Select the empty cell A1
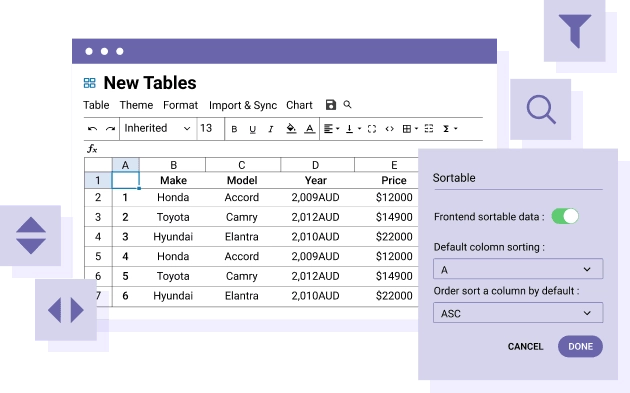The width and height of the screenshot is (630, 393). pyautogui.click(x=125, y=180)
